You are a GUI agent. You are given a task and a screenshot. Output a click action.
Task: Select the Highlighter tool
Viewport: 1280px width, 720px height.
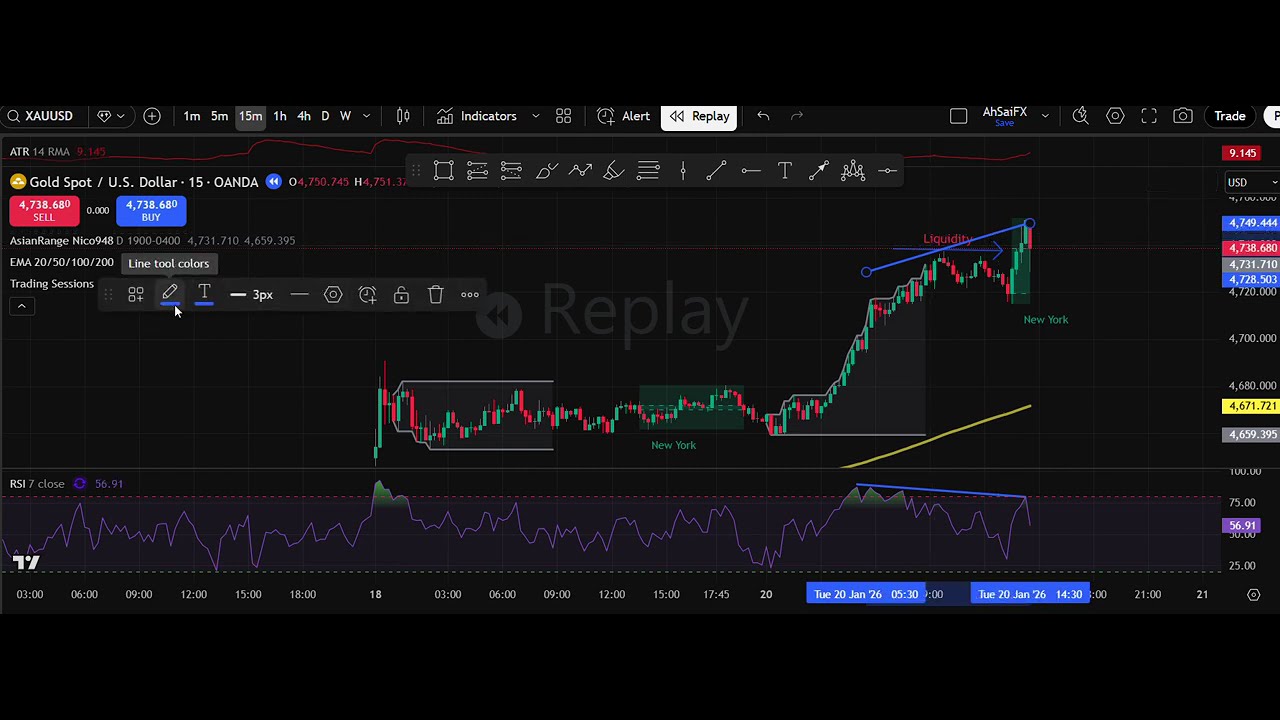[614, 171]
